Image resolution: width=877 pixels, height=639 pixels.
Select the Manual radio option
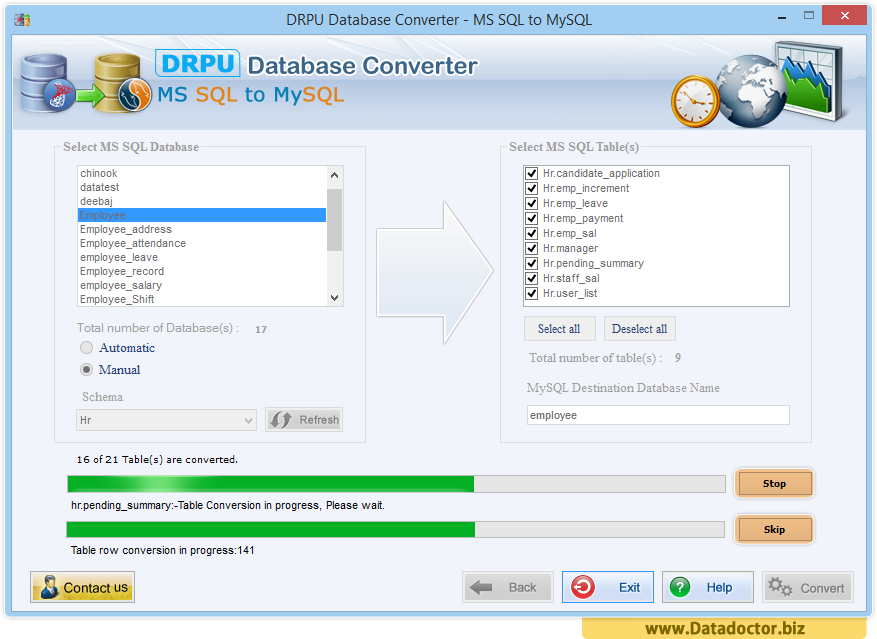pyautogui.click(x=87, y=369)
